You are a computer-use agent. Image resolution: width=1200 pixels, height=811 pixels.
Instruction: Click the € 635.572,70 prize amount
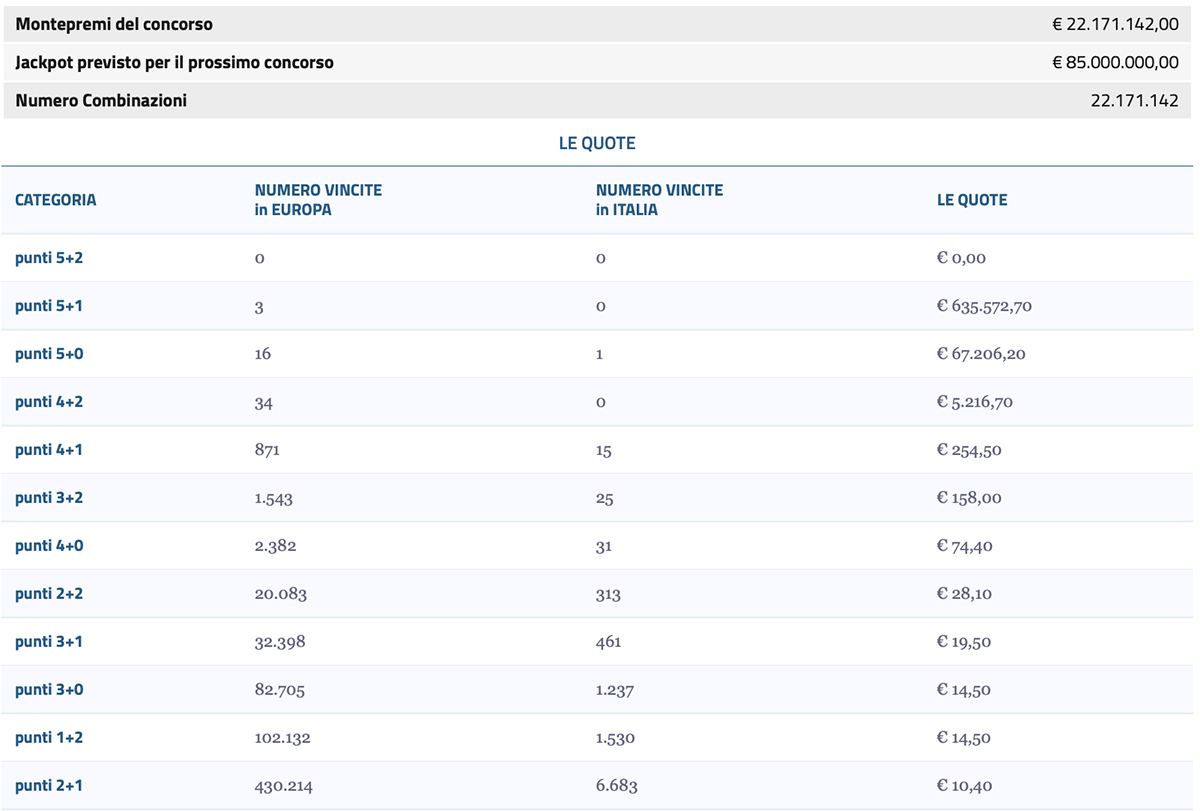tap(984, 306)
